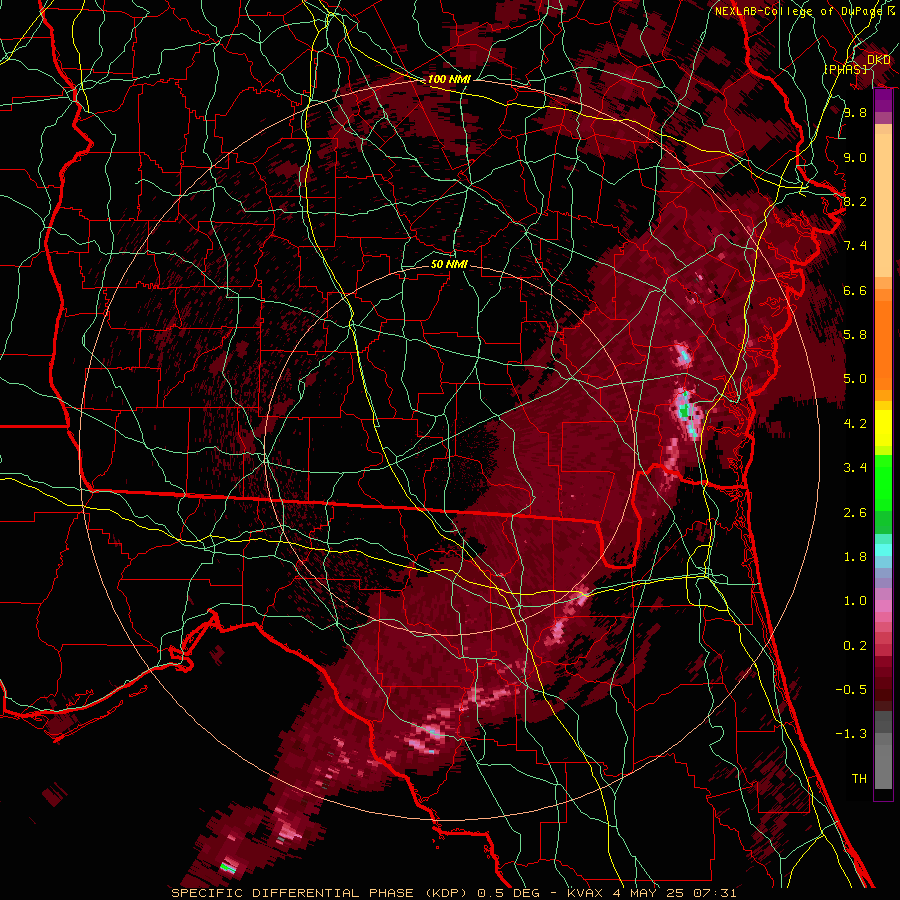Select the 9.8 value on the color scale
Screen dimensions: 900x900
click(855, 112)
